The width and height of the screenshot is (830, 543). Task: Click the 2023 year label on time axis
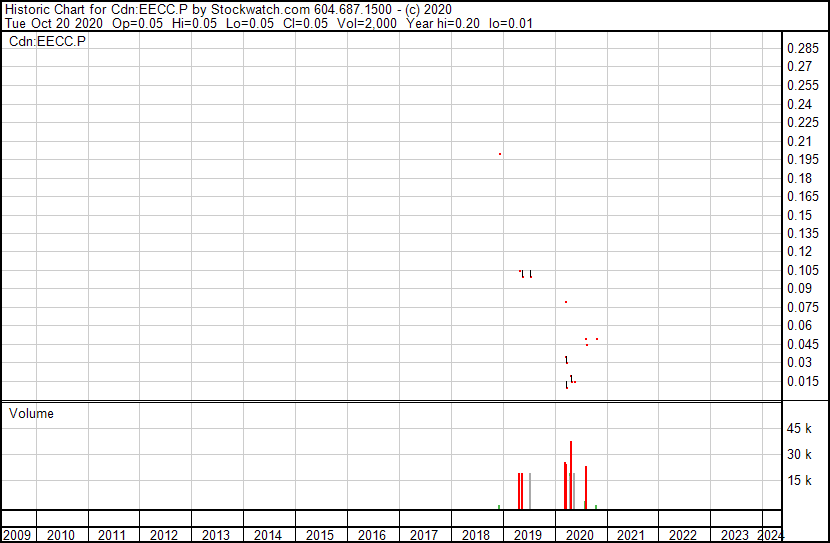tap(735, 535)
